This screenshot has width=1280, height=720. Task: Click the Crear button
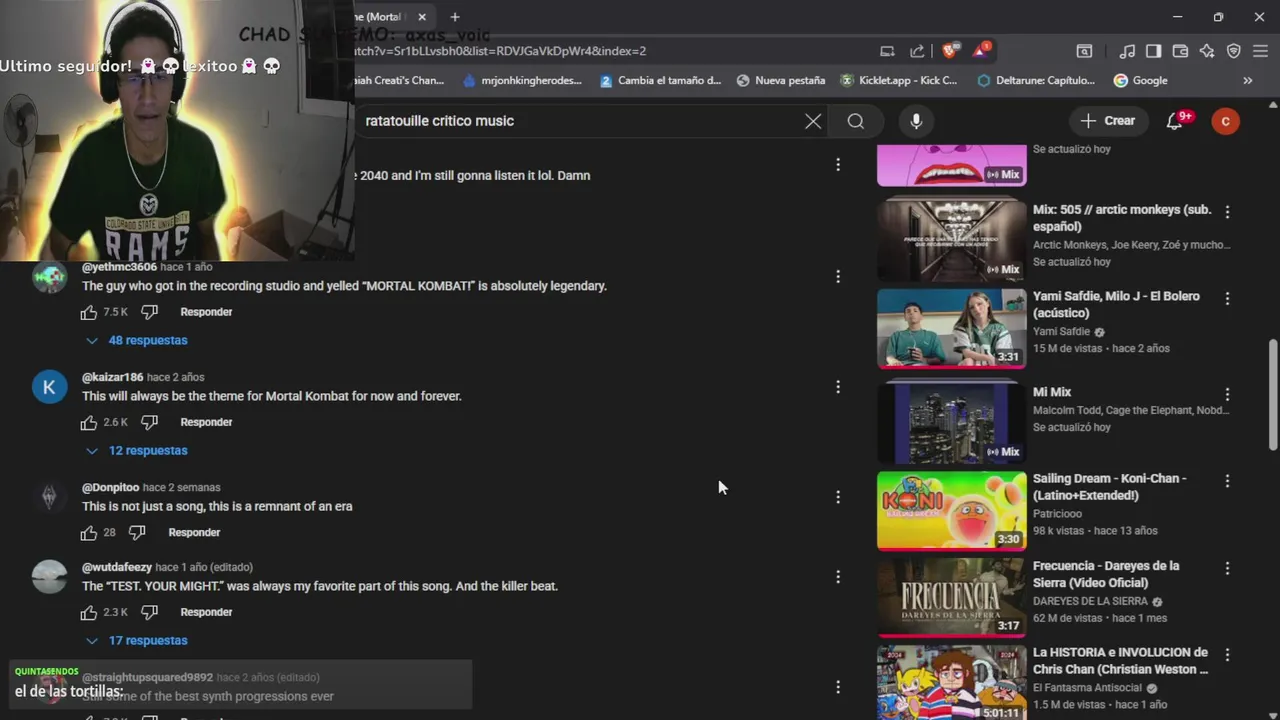tap(1108, 121)
